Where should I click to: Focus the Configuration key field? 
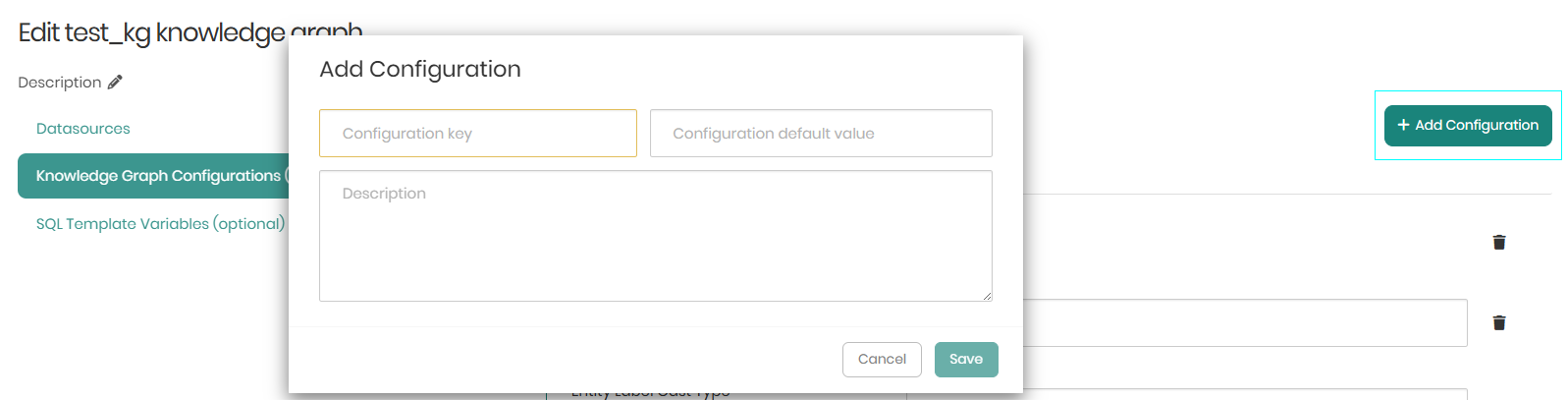[477, 134]
